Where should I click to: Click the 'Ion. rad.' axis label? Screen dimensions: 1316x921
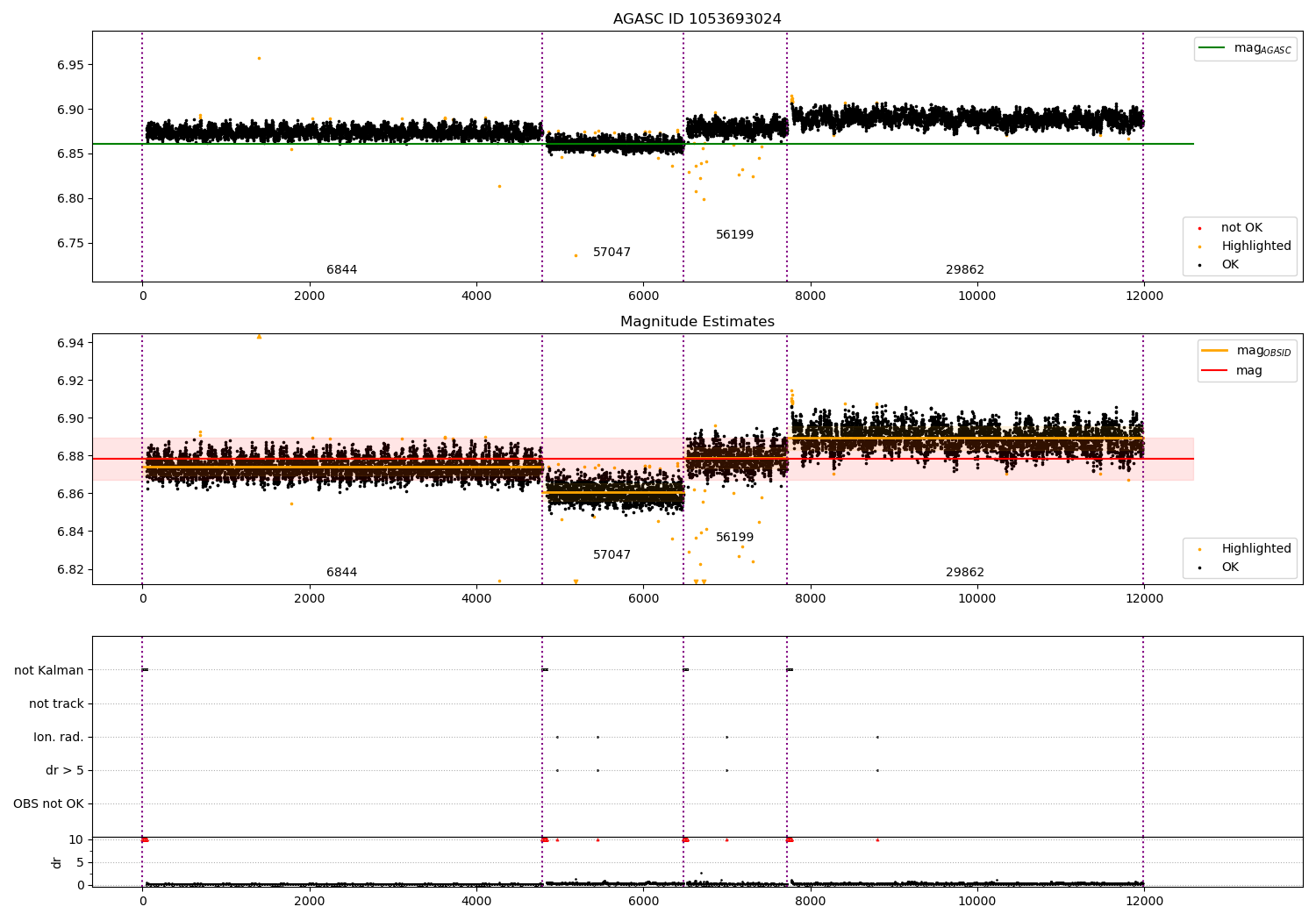(x=59, y=737)
